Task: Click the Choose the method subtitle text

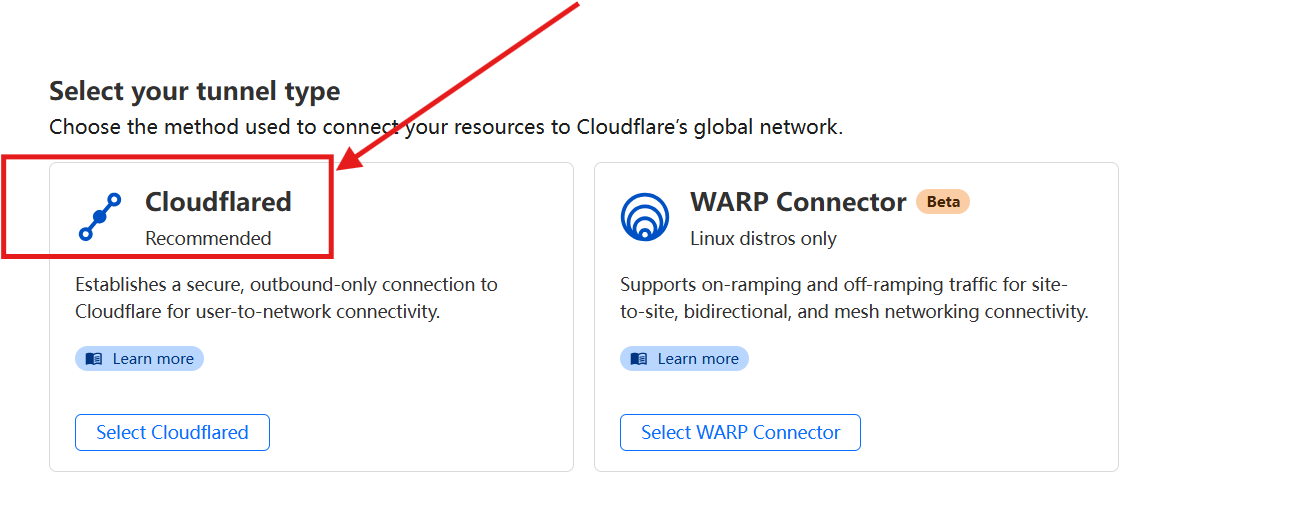Action: pos(446,127)
